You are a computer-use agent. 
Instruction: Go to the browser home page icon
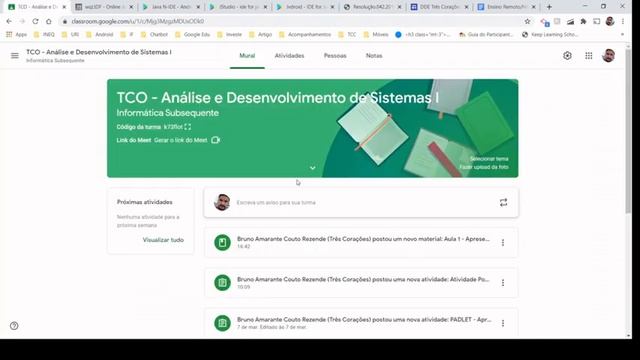(49, 21)
